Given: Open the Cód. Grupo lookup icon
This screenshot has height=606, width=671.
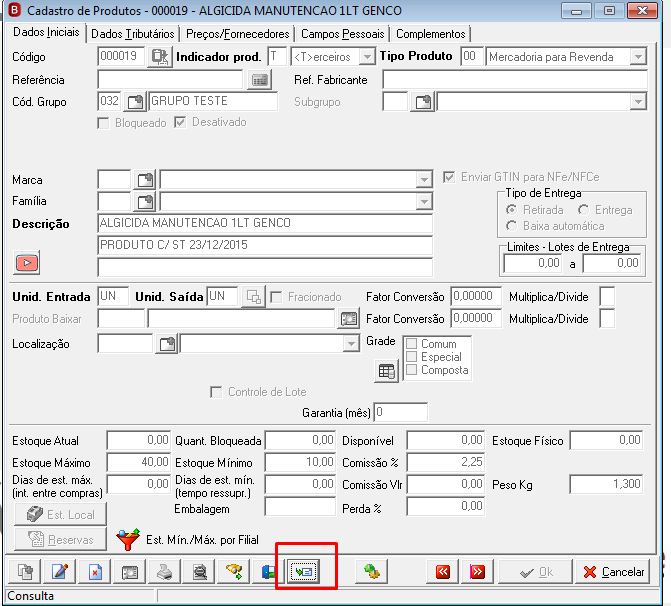Looking at the screenshot, I should (x=135, y=102).
